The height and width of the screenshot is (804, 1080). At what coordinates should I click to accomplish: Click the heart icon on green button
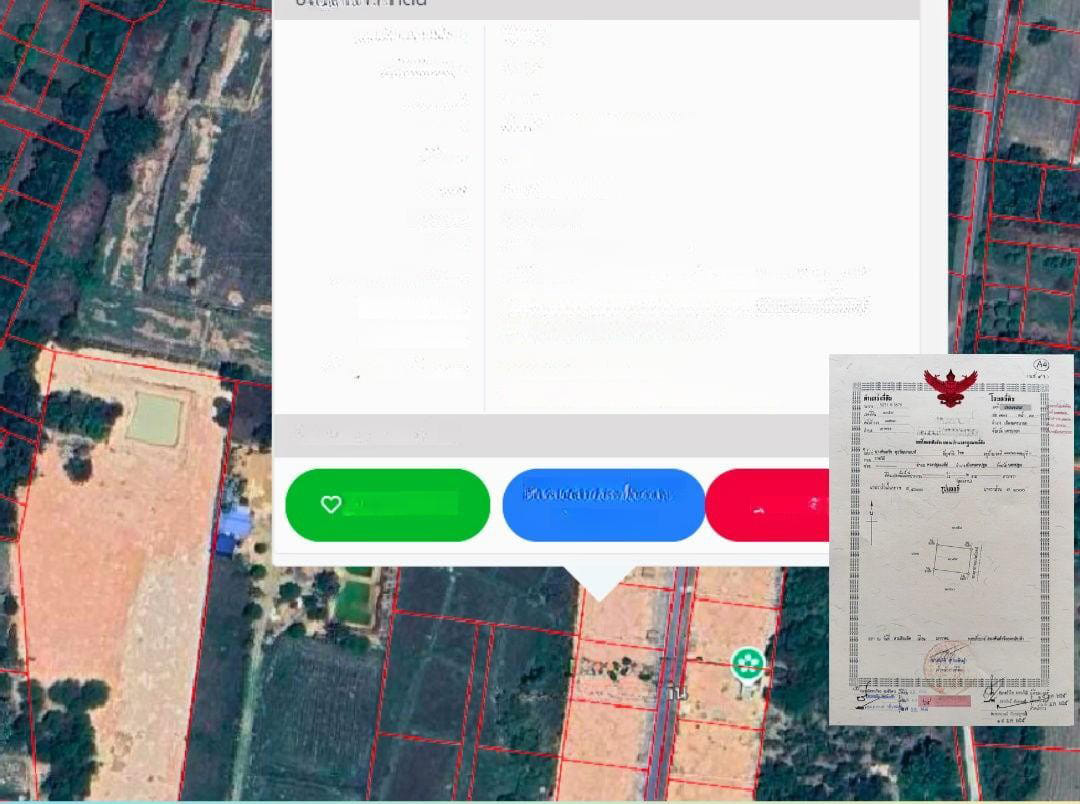[x=331, y=505]
